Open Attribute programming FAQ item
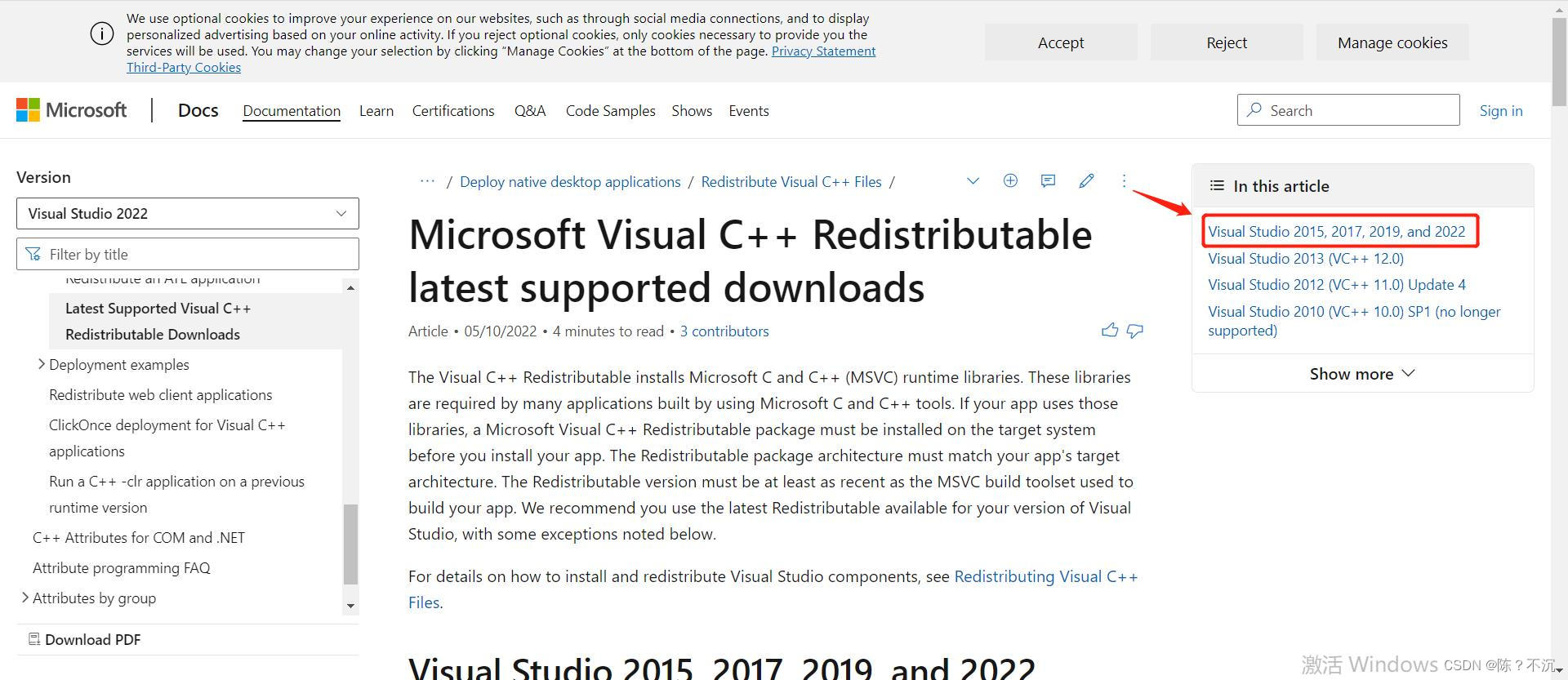Image resolution: width=1568 pixels, height=680 pixels. pos(122,567)
